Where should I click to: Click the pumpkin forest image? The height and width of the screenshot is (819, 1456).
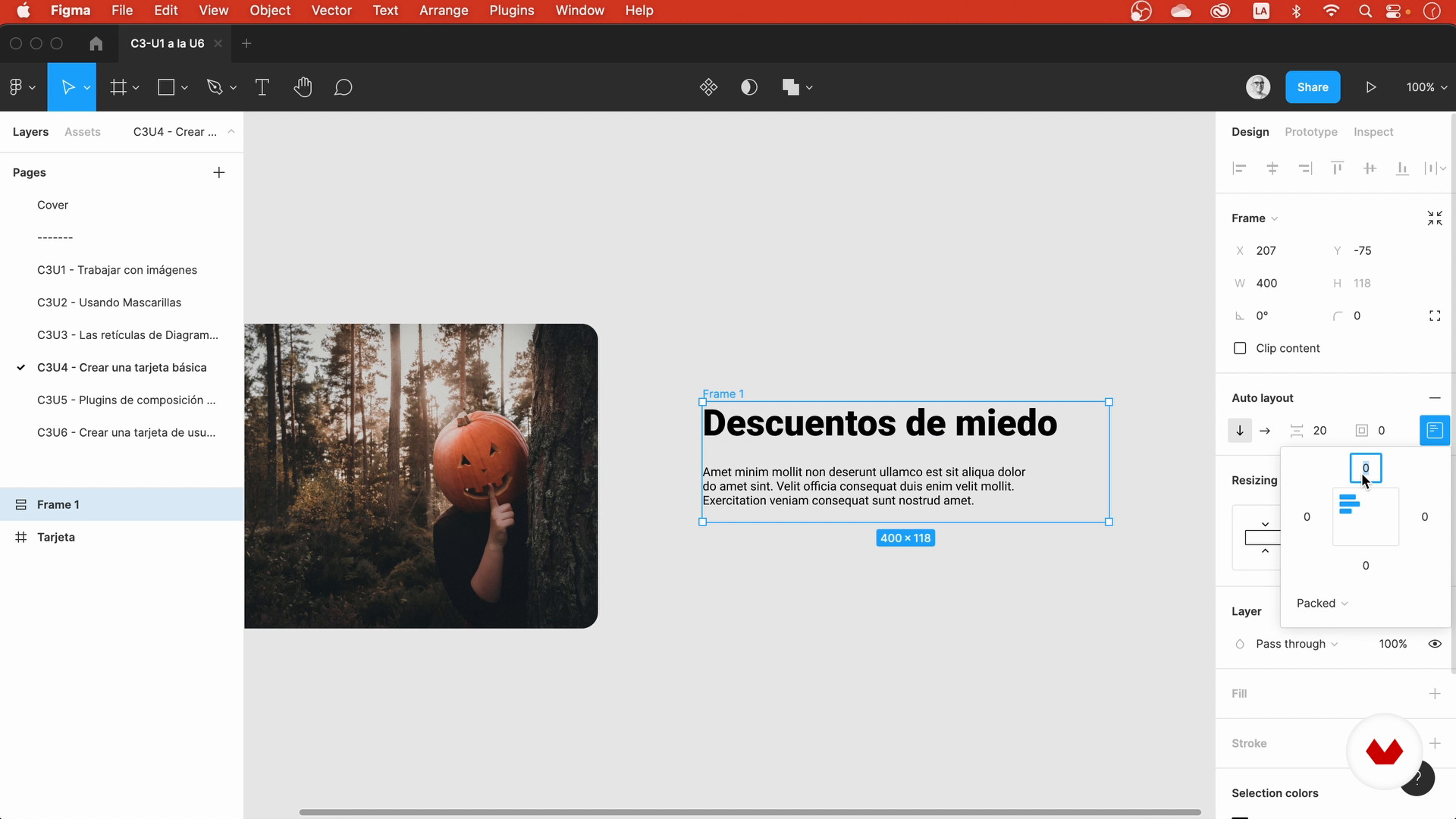(421, 476)
